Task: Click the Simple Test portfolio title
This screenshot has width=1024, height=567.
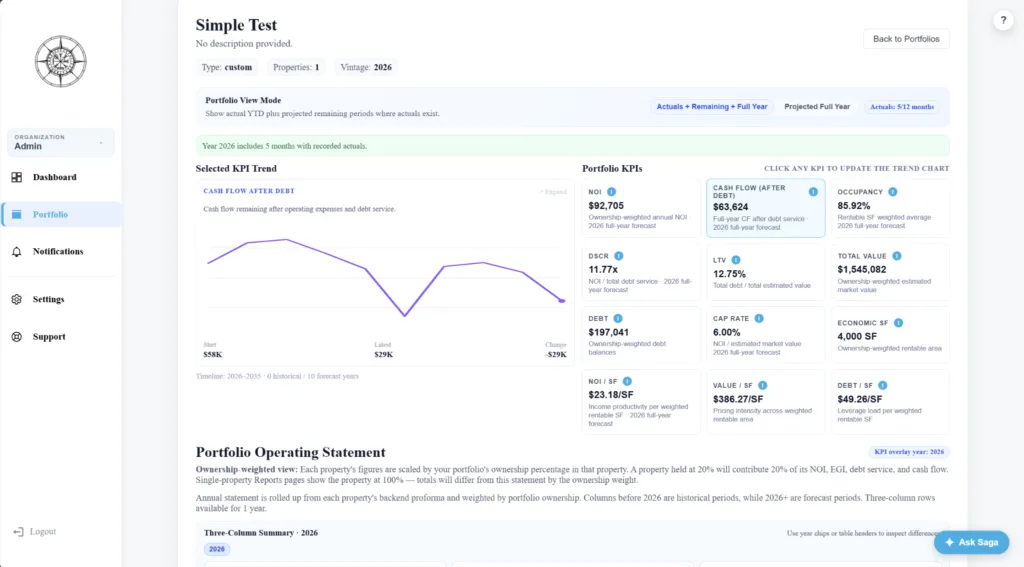Action: [x=236, y=25]
